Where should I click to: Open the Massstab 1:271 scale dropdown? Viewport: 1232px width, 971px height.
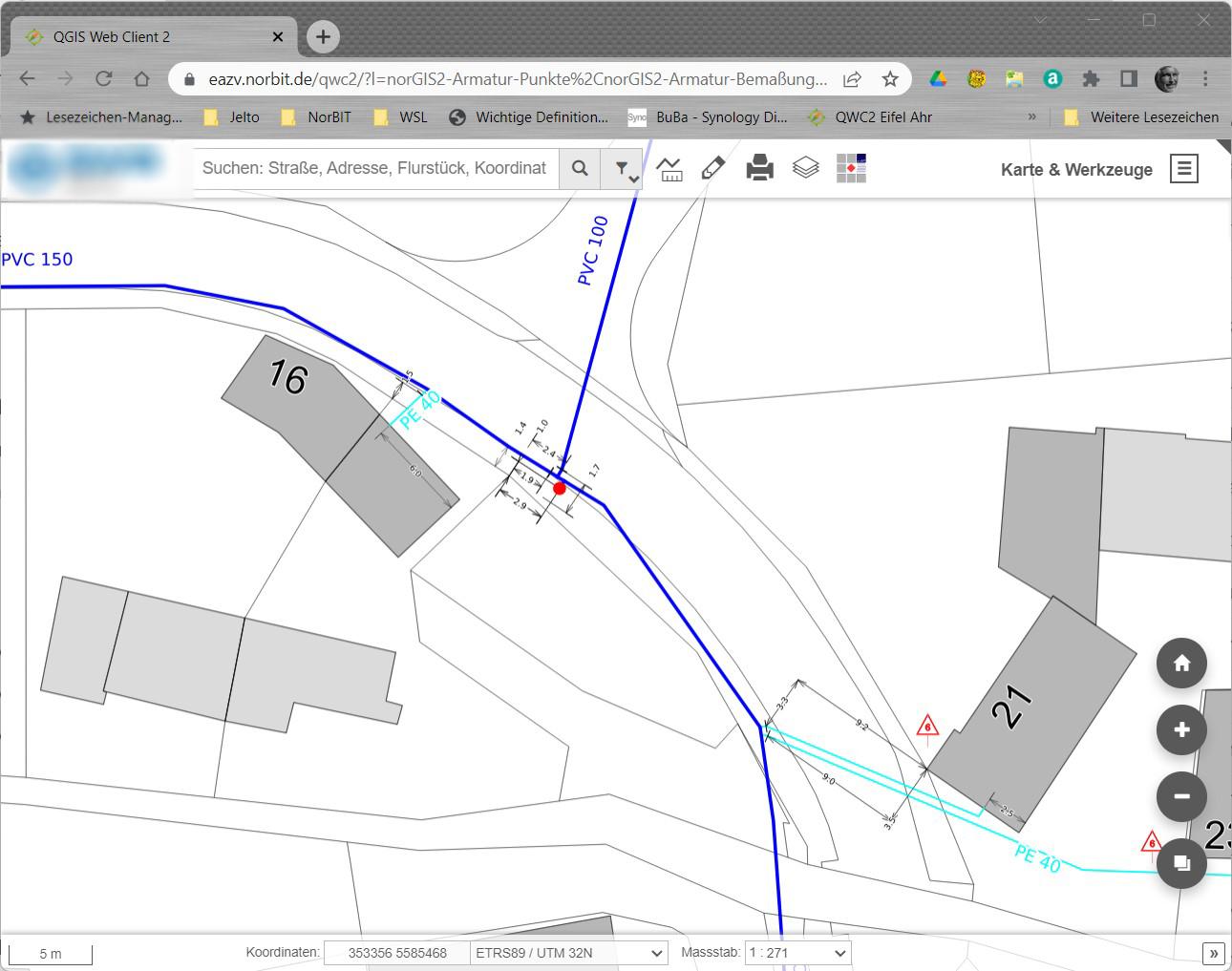coord(797,952)
